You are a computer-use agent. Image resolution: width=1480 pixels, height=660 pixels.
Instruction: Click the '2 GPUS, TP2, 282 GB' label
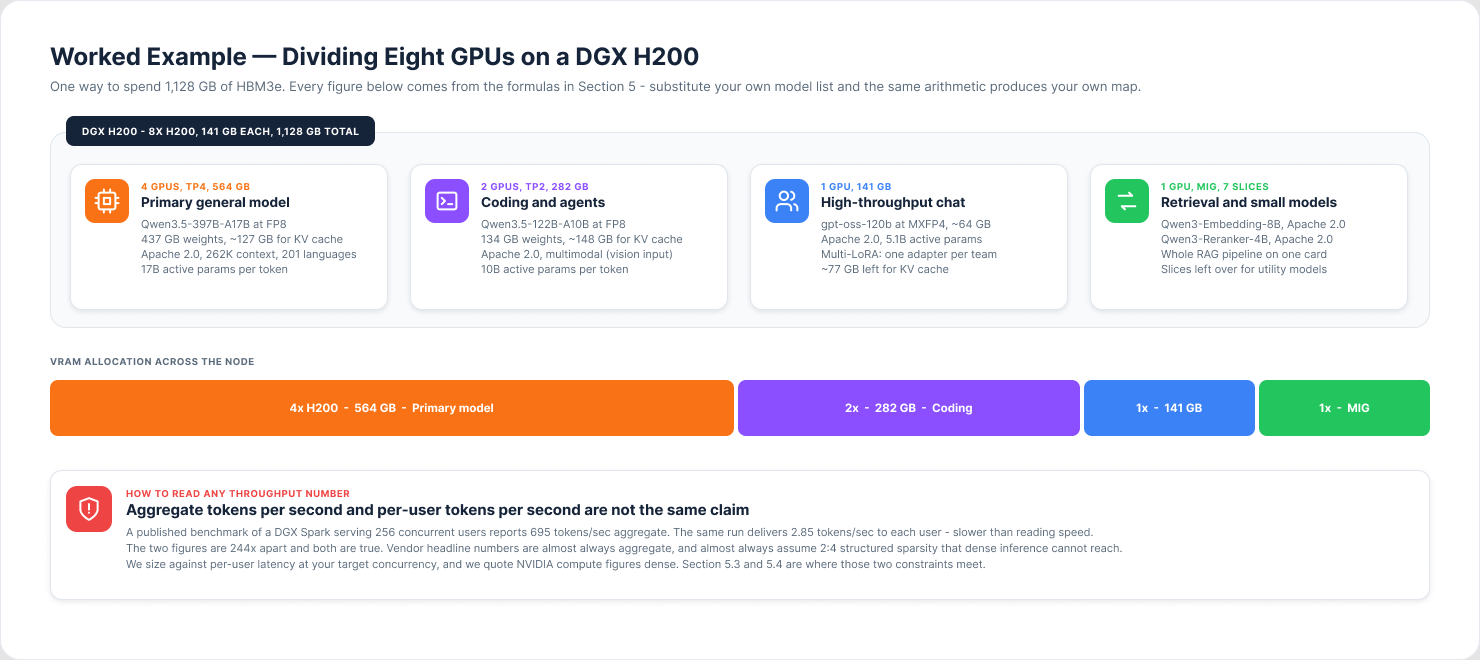(x=535, y=187)
